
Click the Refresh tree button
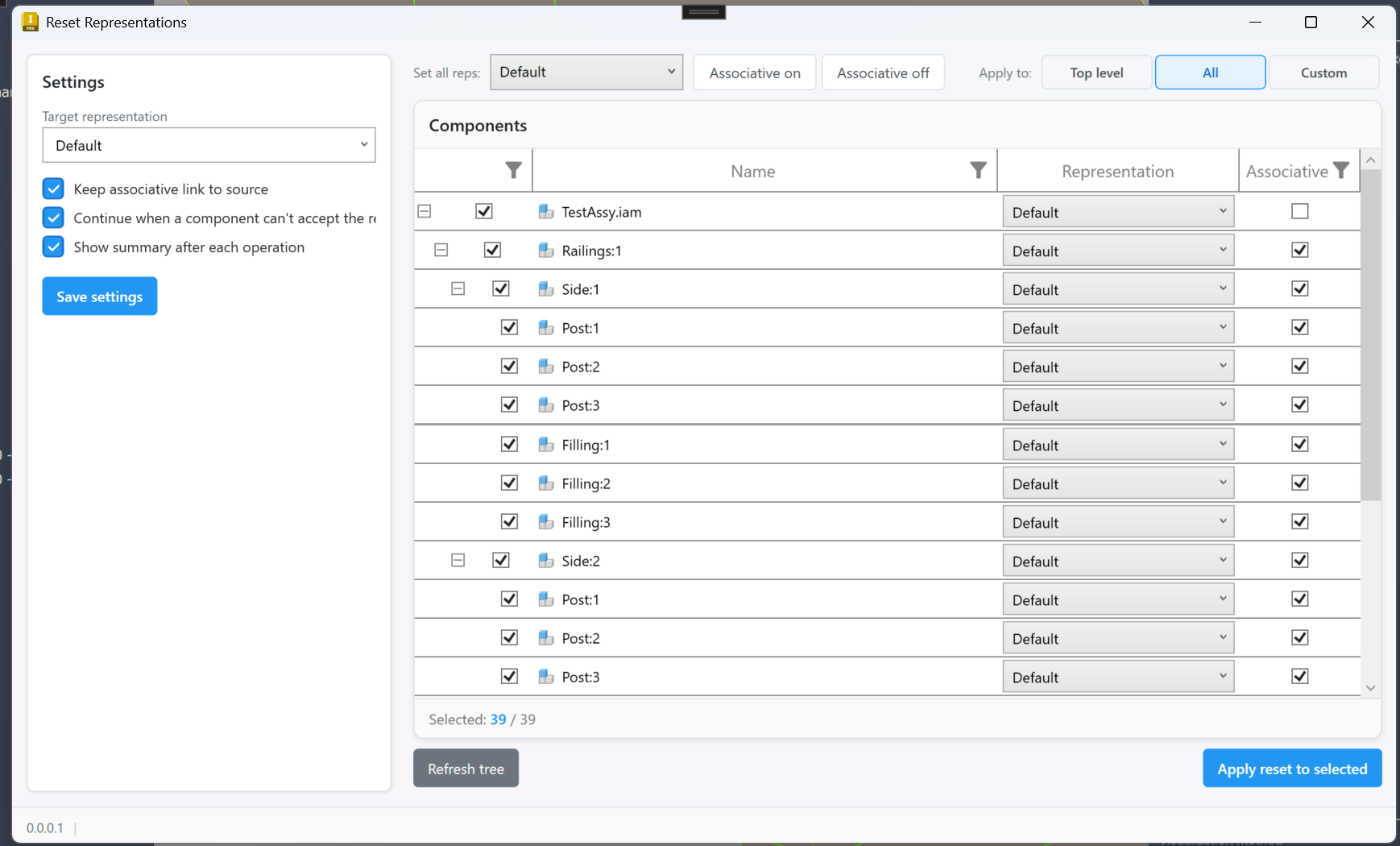coord(466,769)
